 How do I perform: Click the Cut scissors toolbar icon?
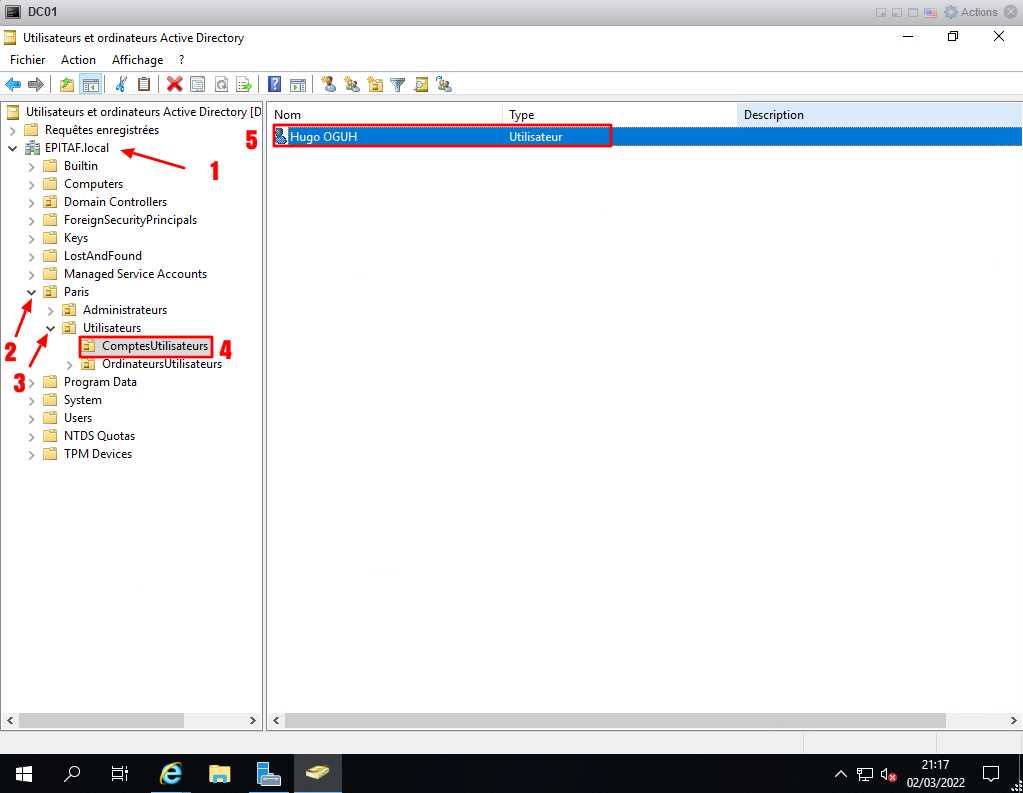pos(121,85)
